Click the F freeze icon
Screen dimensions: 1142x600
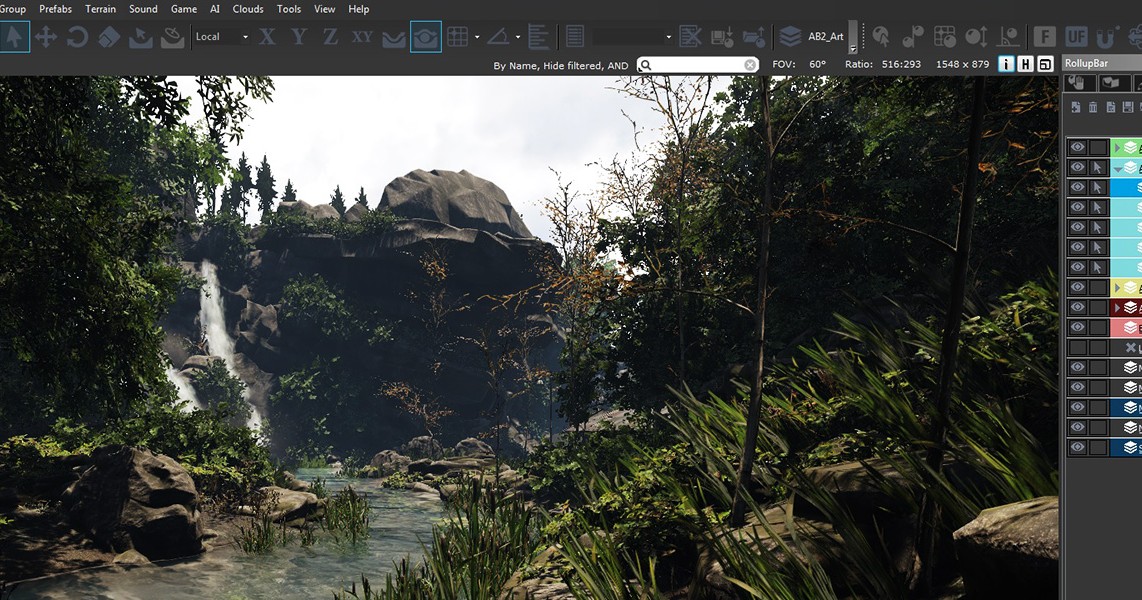point(1044,36)
